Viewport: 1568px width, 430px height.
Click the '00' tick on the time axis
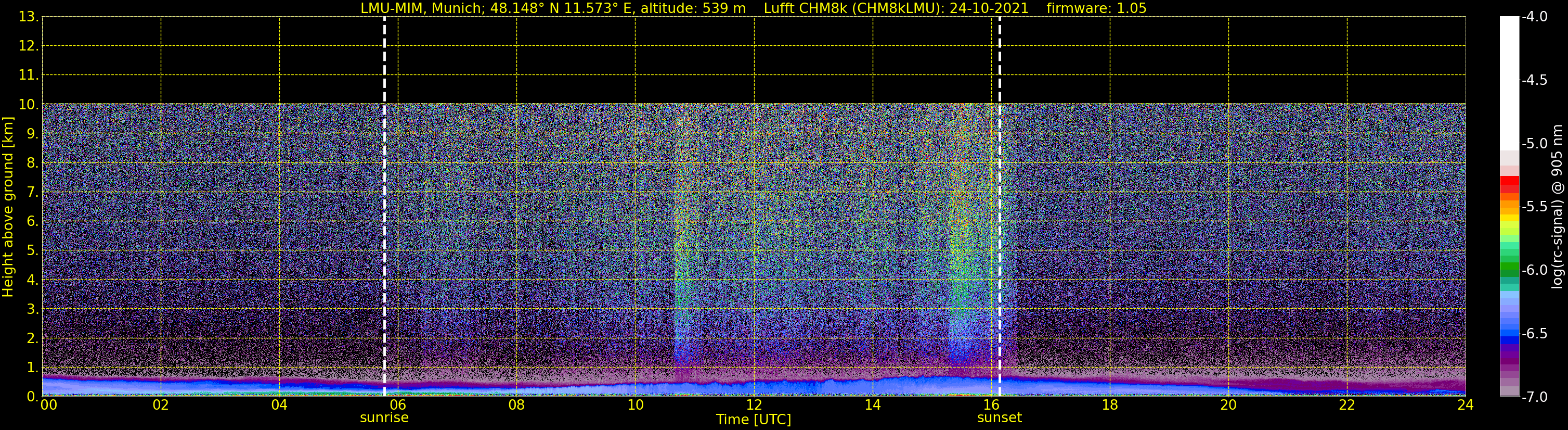tap(49, 405)
